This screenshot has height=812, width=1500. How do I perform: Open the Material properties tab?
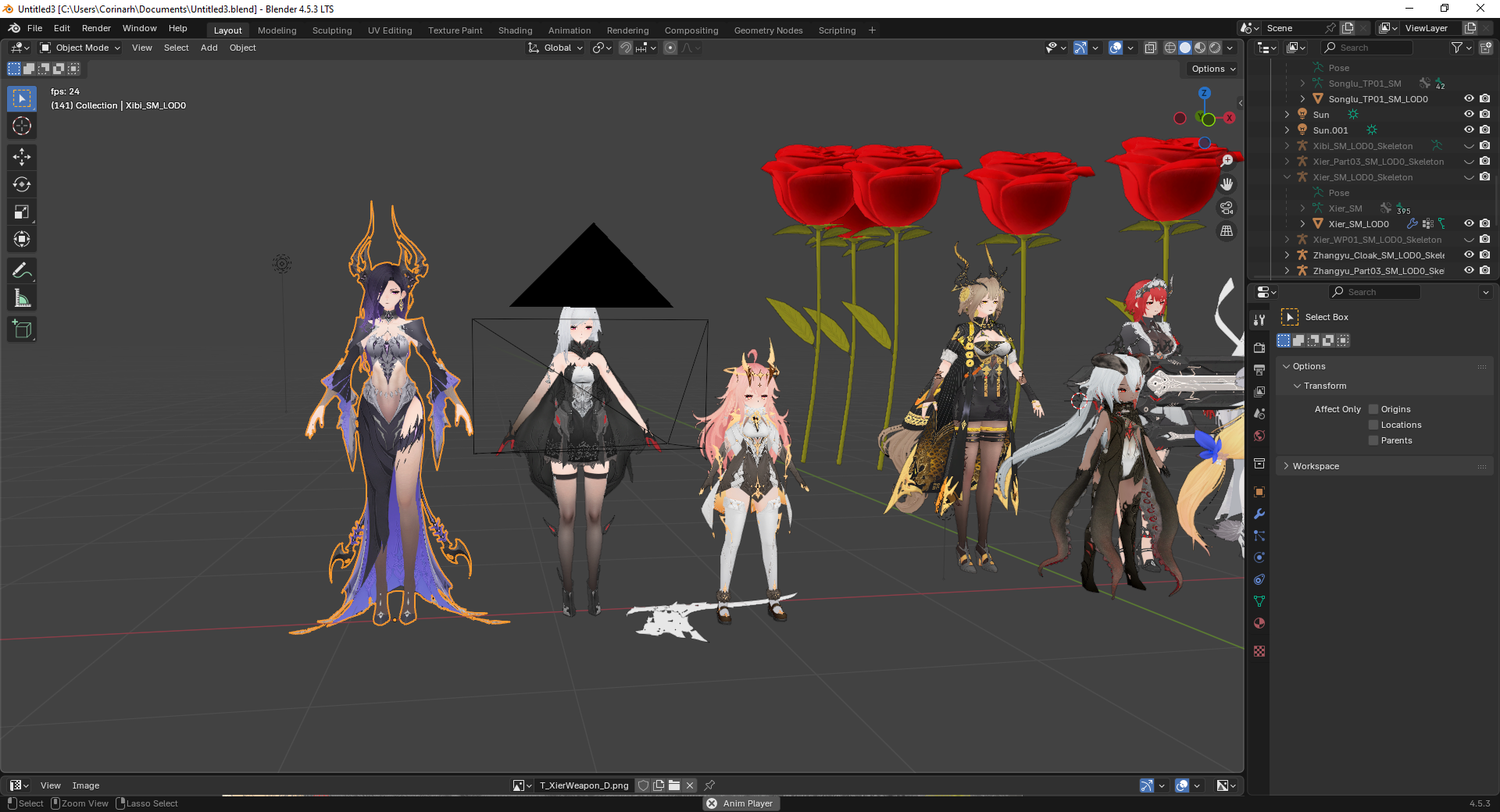click(x=1259, y=623)
